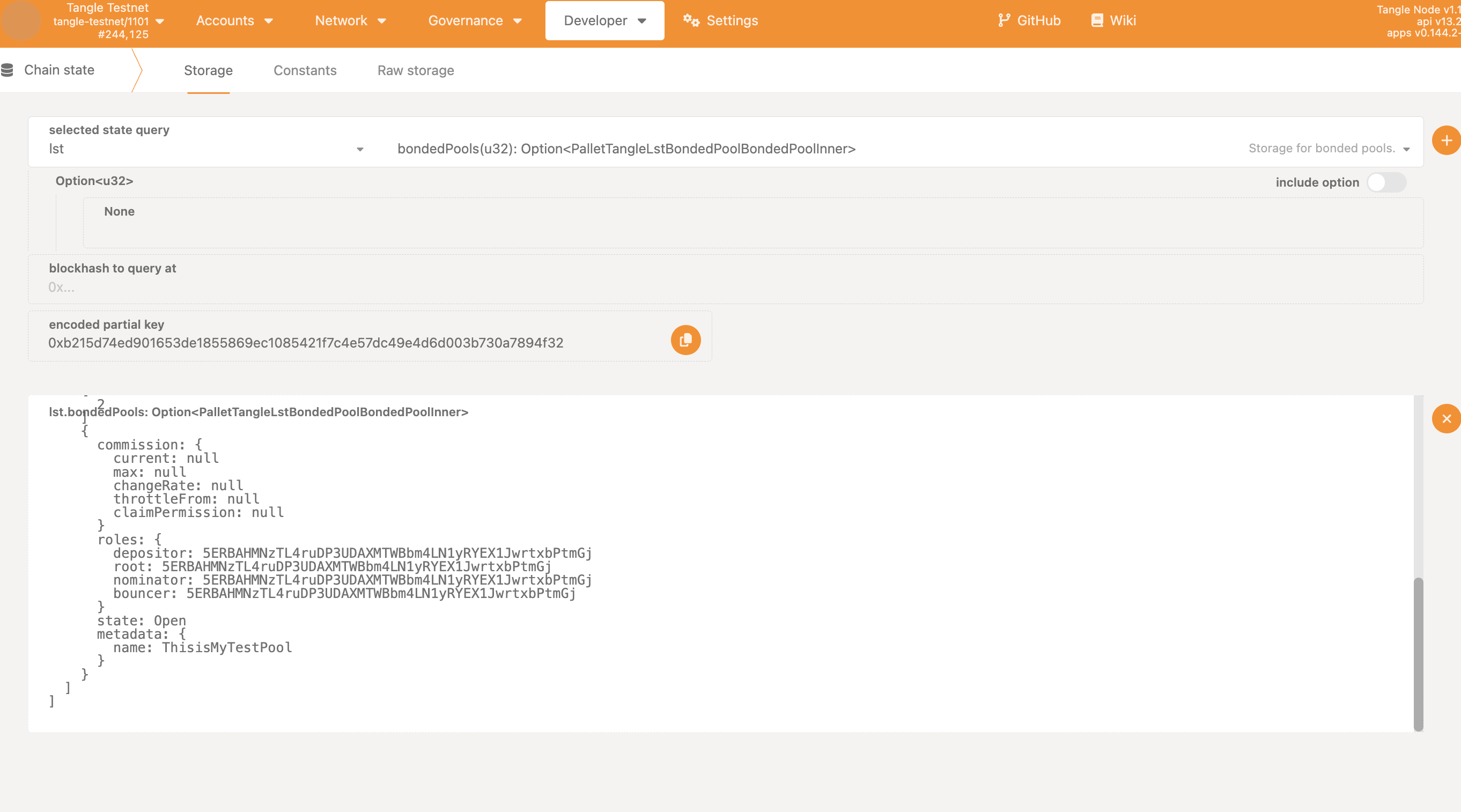Switch to the Constants tab
Viewport: 1461px width, 812px height.
point(305,70)
